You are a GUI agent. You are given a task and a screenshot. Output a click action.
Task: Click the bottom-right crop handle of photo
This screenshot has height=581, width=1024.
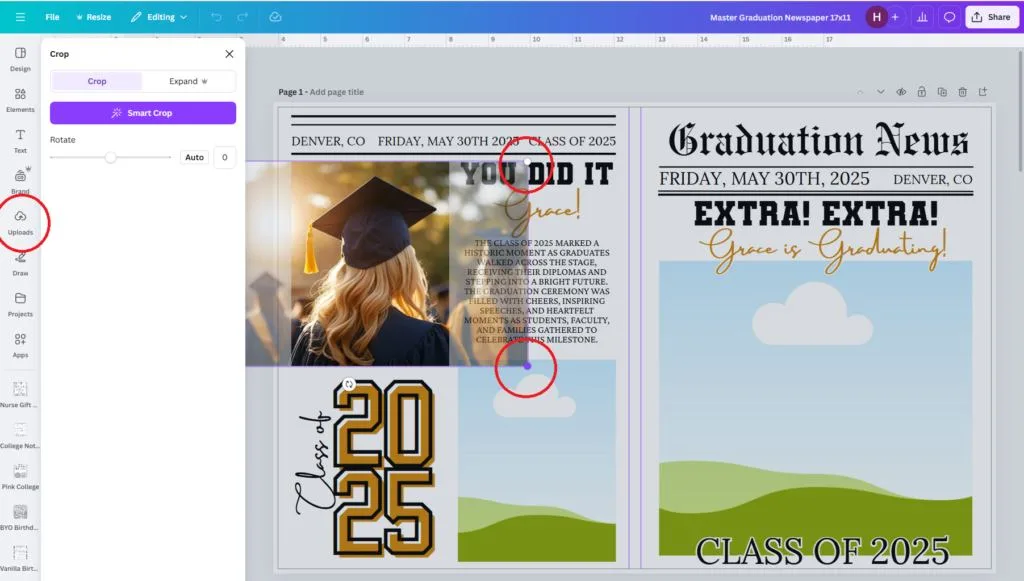coord(527,366)
